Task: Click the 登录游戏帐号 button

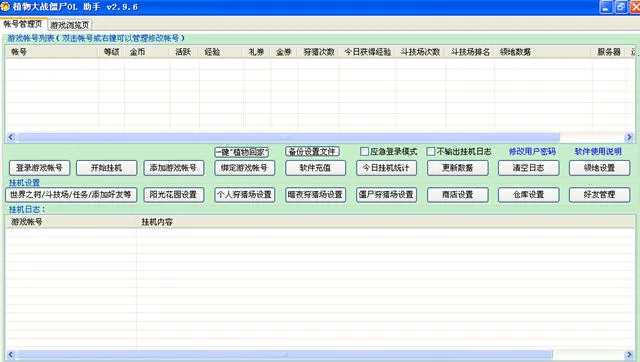Action: pos(39,168)
